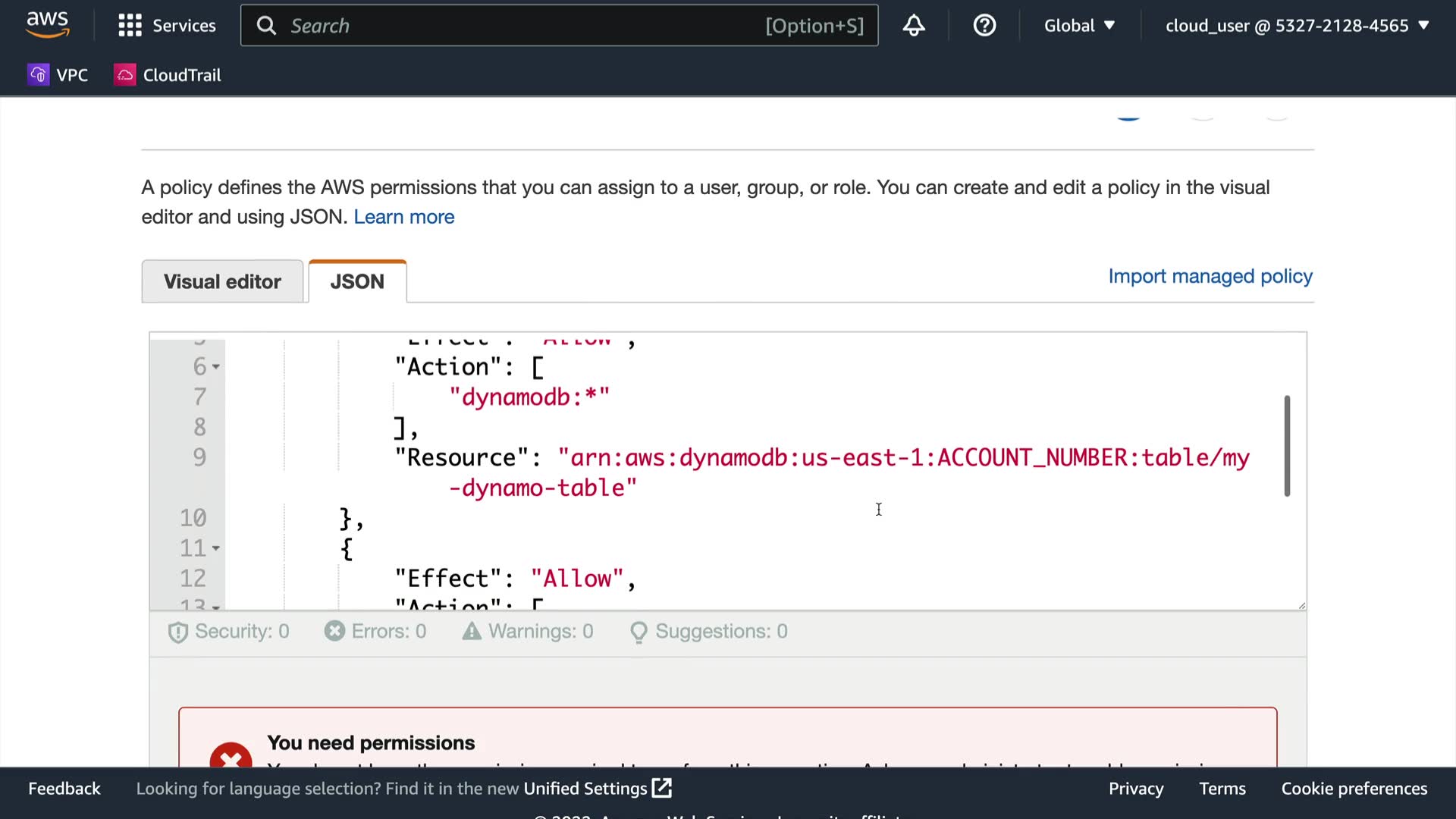The image size is (1456, 819).
Task: Focus the AWS search input field
Action: point(523,26)
